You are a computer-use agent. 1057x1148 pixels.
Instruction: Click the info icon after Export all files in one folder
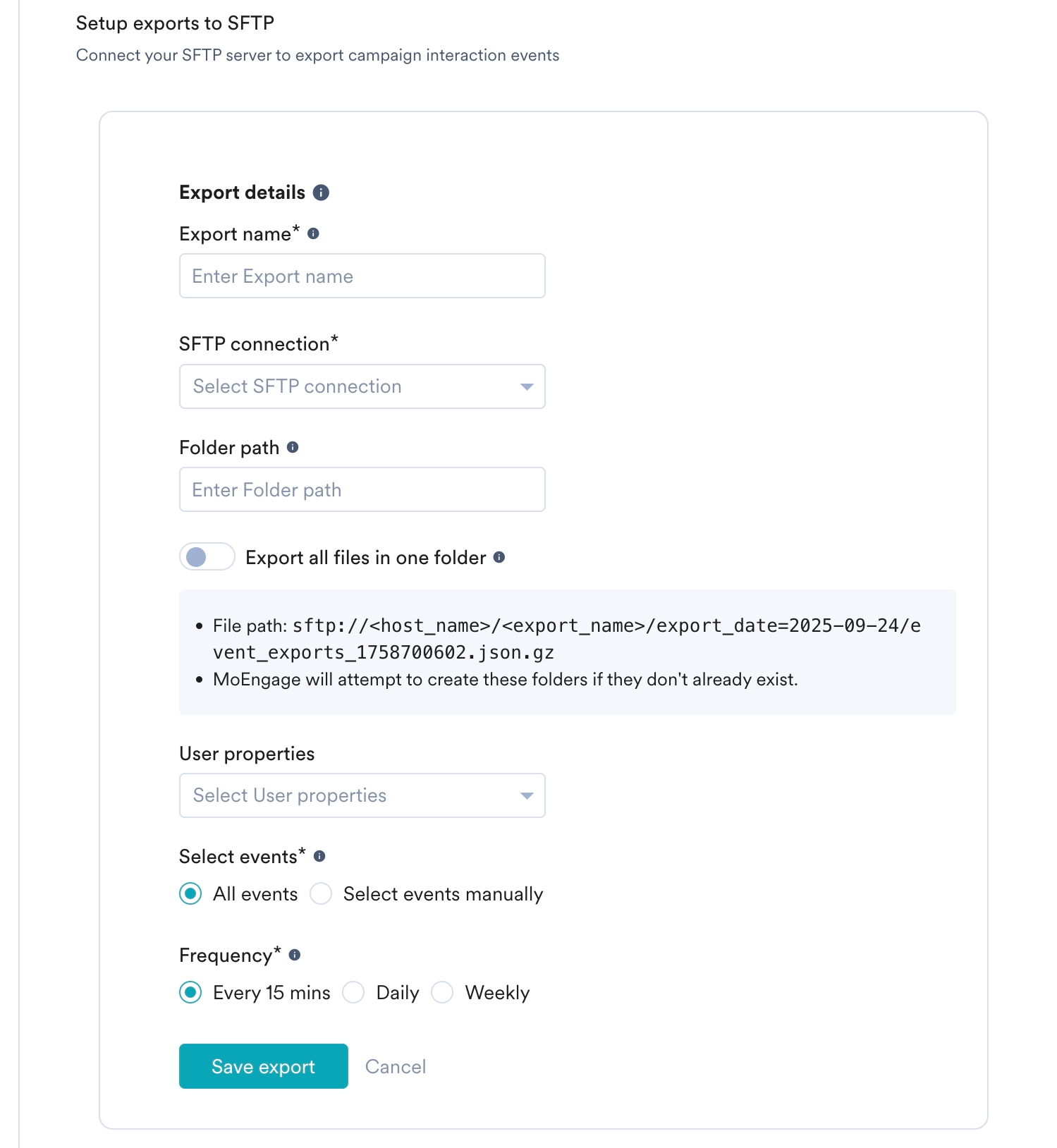501,557
